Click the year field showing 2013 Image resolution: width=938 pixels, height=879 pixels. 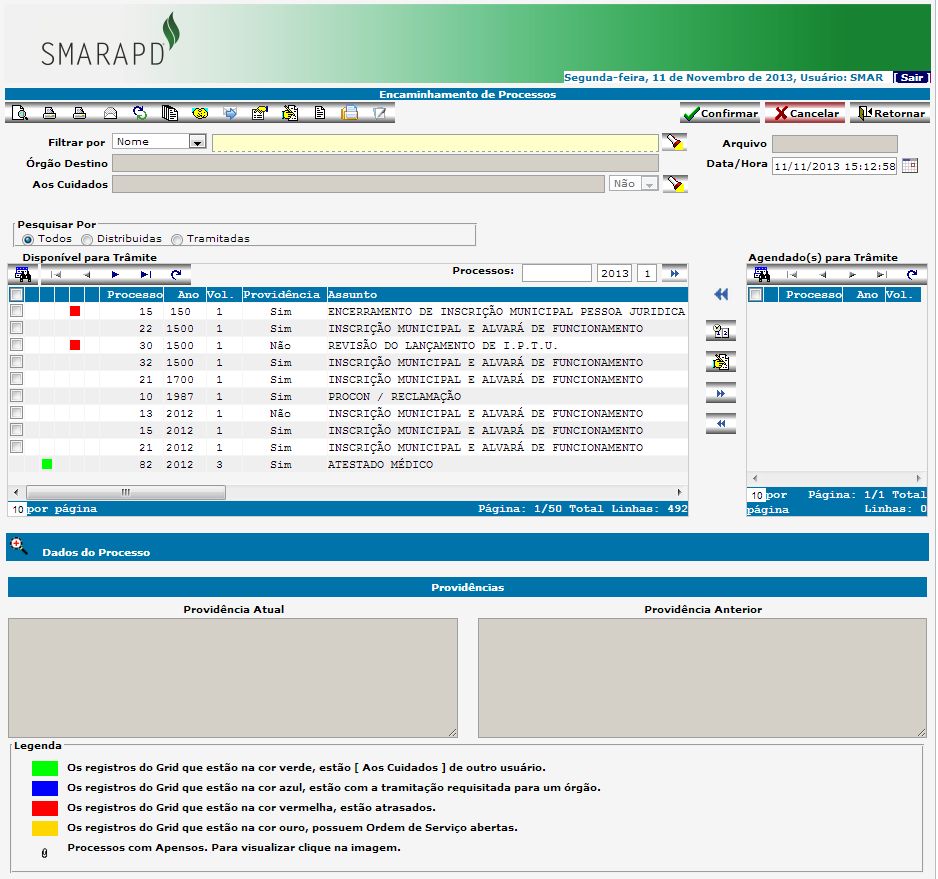point(614,273)
